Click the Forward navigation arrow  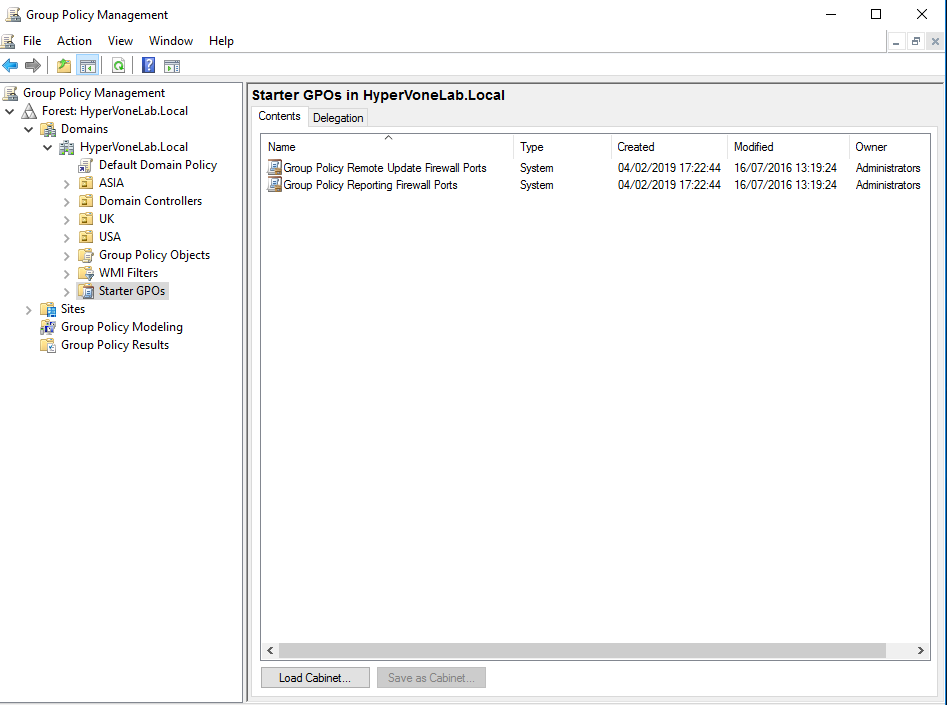coord(32,65)
